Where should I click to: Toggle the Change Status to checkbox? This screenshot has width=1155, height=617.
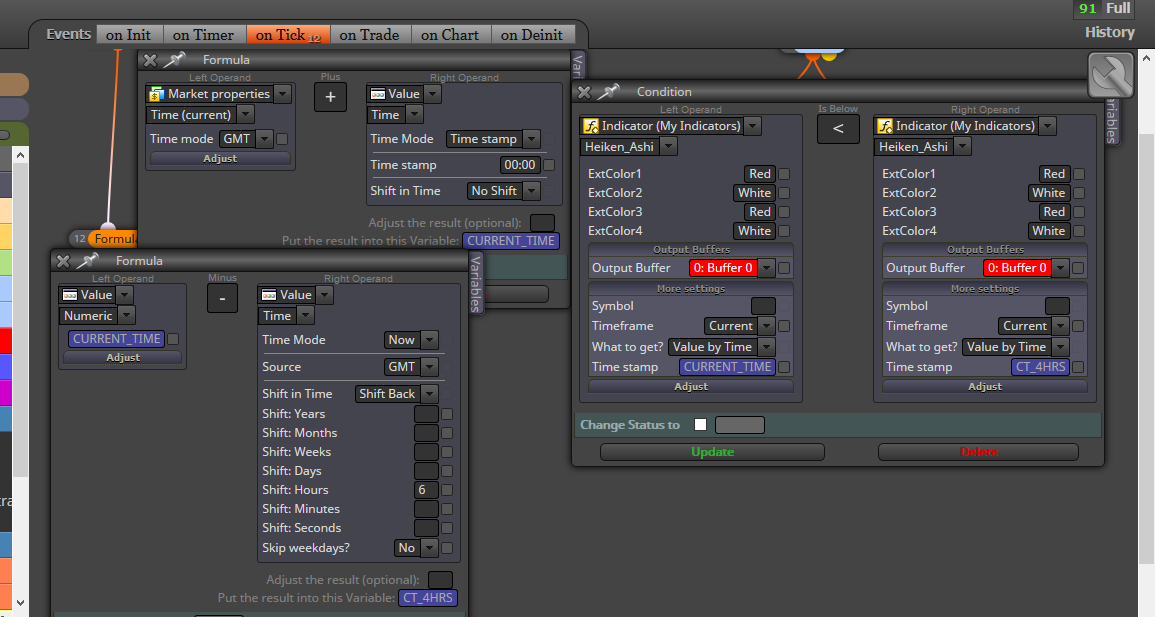(x=701, y=425)
